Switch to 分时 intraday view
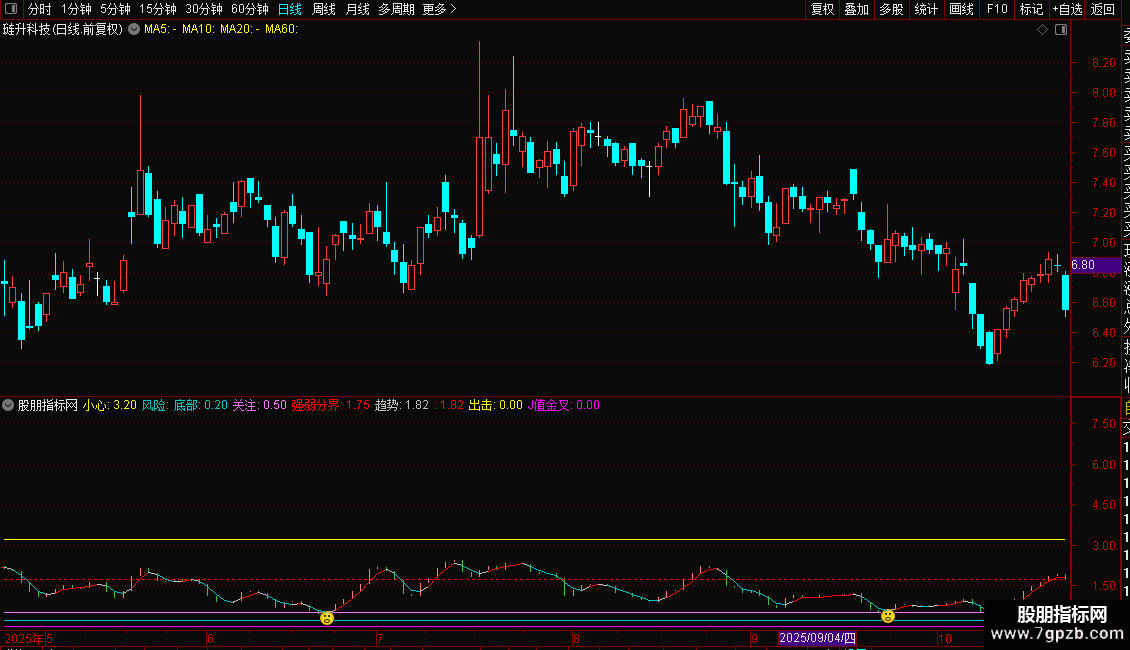This screenshot has width=1130, height=650. (40, 9)
